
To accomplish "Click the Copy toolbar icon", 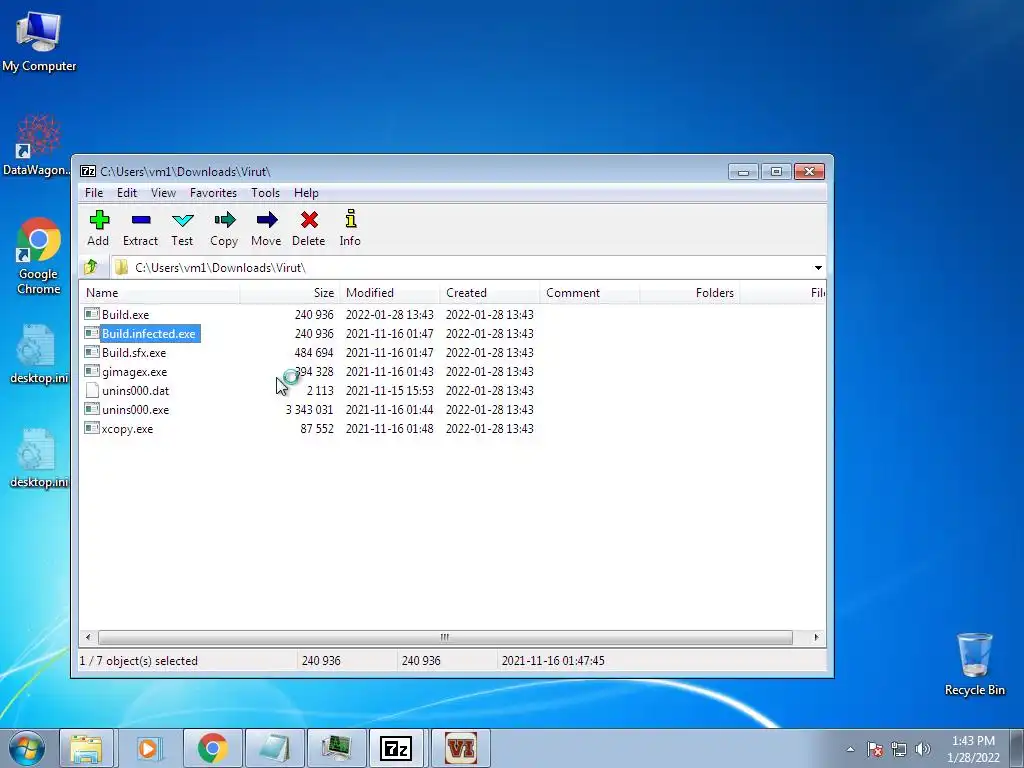I will (224, 220).
